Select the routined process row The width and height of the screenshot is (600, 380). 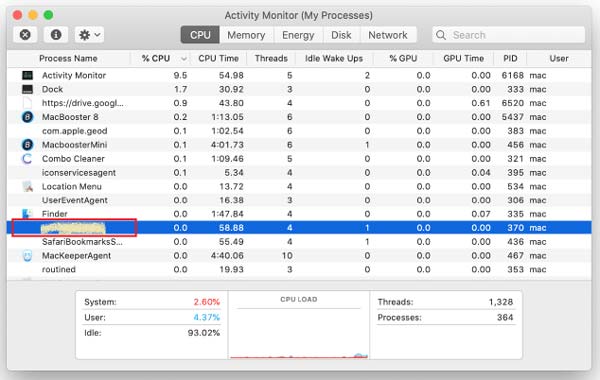[299, 269]
